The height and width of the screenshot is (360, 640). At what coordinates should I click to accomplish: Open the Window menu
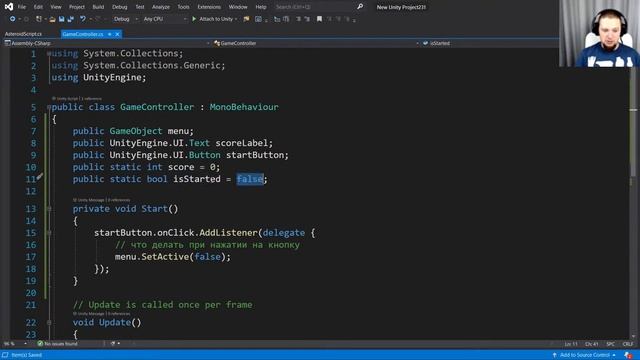238,7
